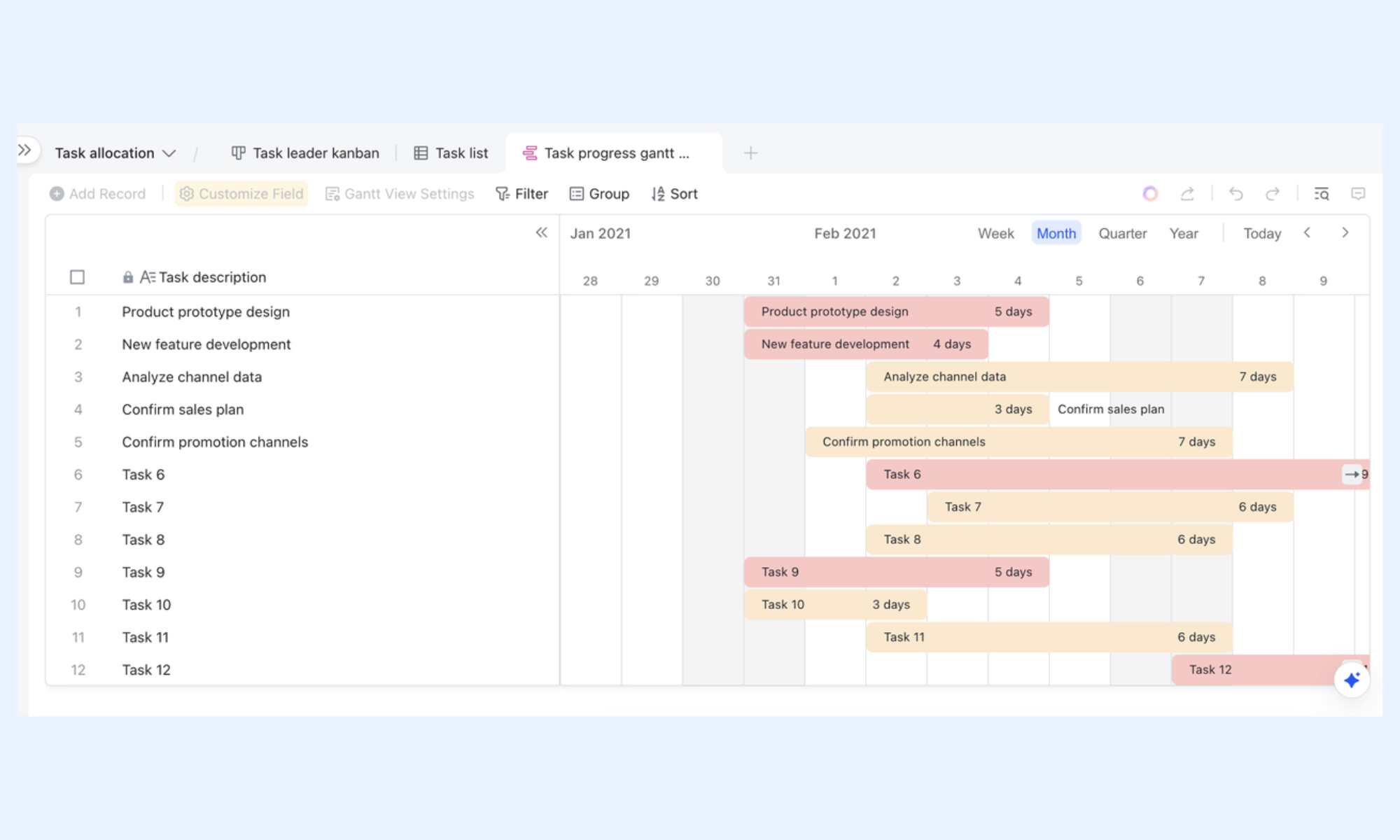Click the Product prototype design gantt bar
Viewport: 1400px width, 840px height.
[896, 311]
